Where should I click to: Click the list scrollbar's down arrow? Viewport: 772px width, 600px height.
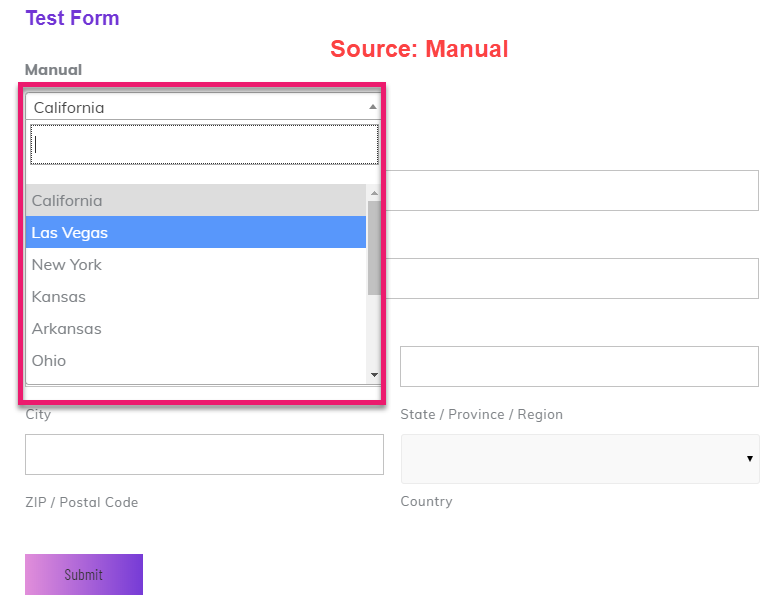[x=374, y=375]
